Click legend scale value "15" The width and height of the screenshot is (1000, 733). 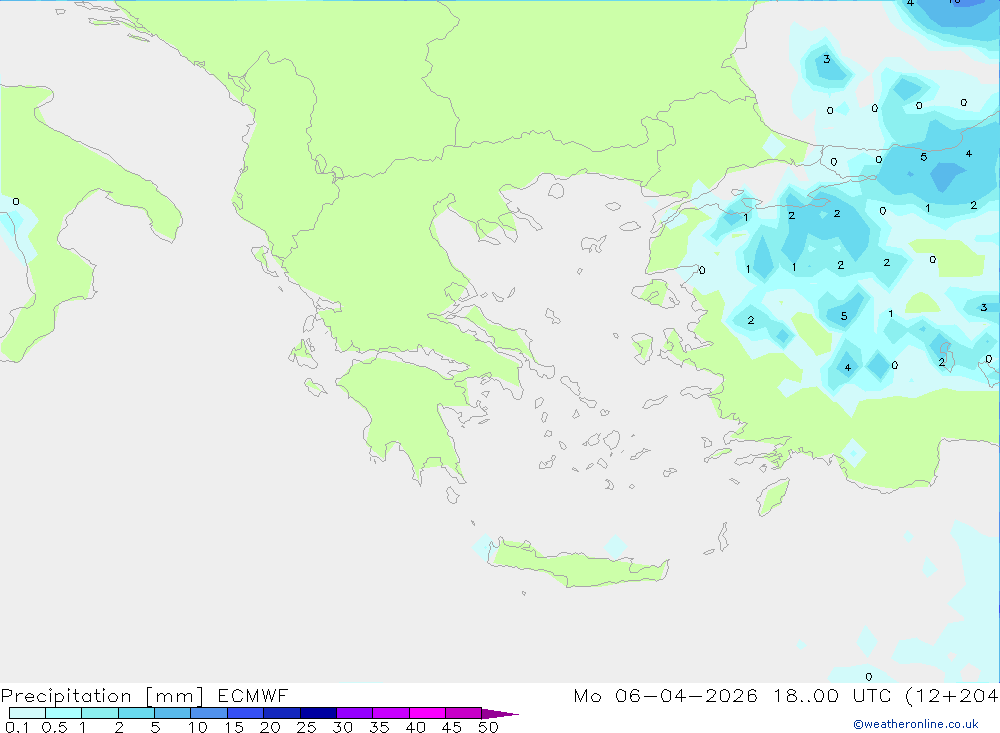(x=234, y=727)
